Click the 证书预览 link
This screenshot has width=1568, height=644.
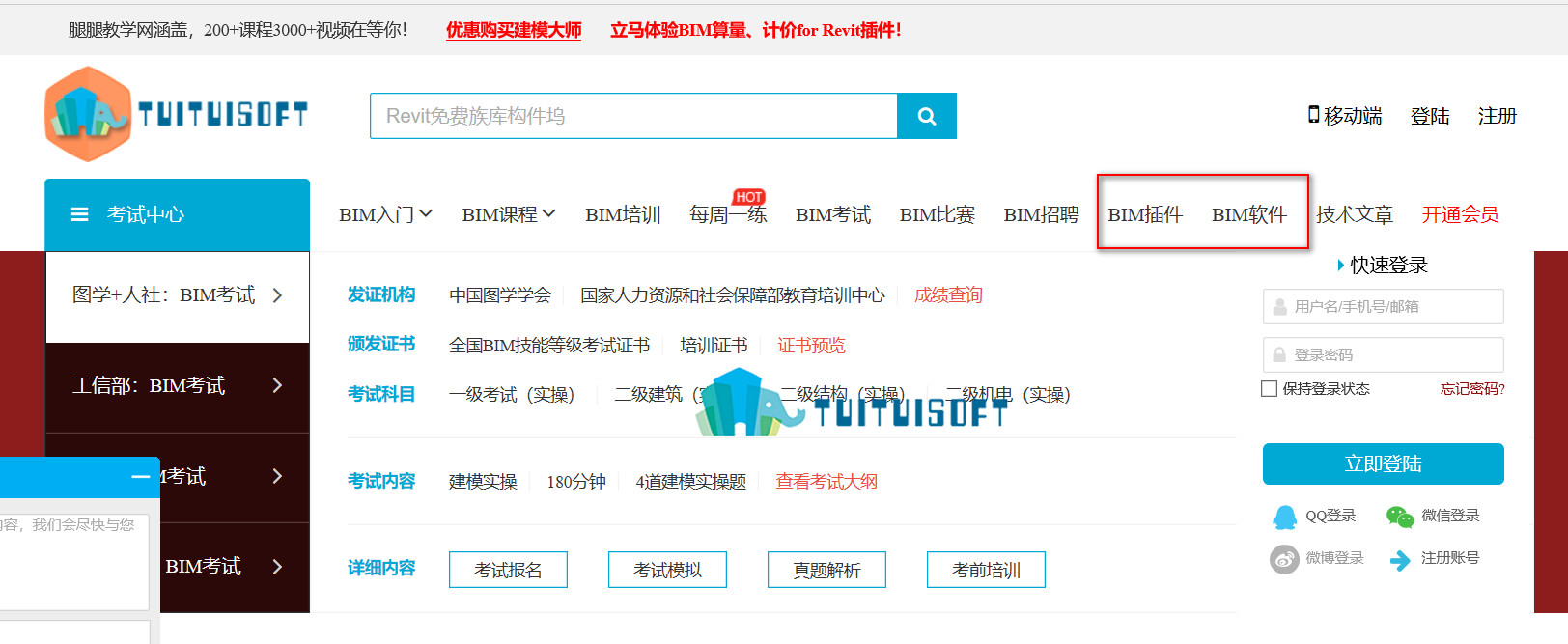coord(811,345)
